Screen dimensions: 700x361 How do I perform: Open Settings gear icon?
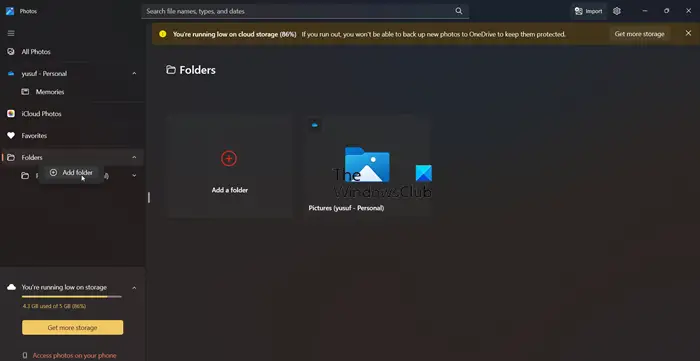pyautogui.click(x=617, y=11)
